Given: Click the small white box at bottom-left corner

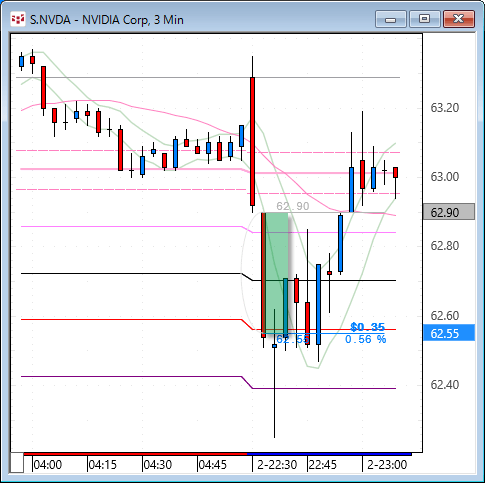Looking at the screenshot, I should (x=16, y=462).
